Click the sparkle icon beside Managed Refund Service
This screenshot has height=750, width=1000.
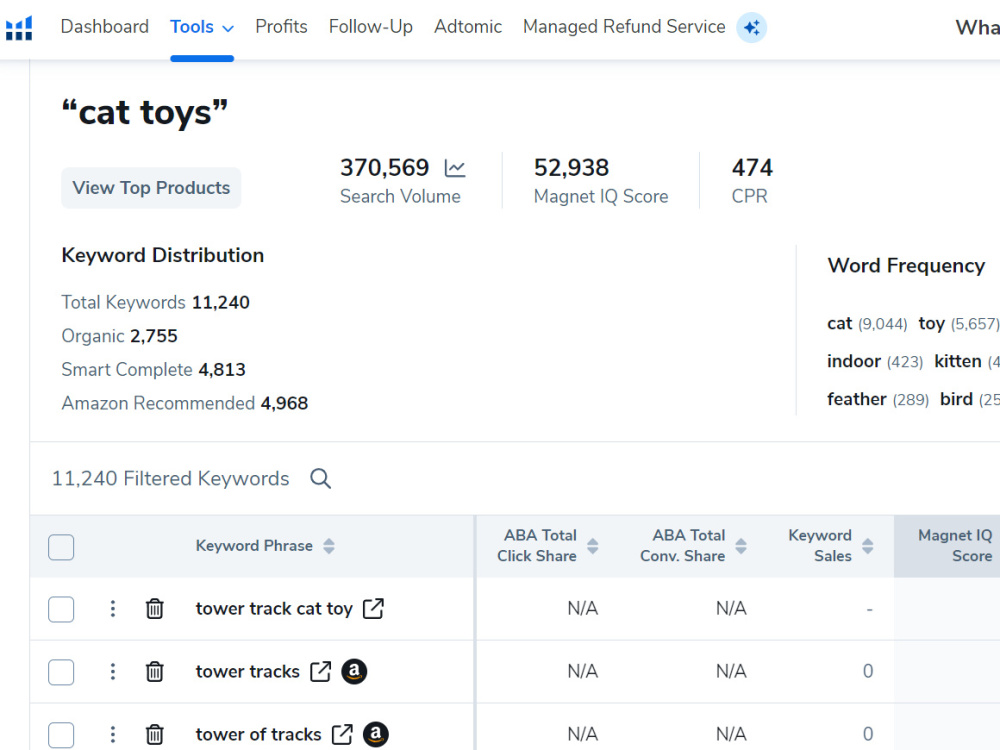click(751, 27)
